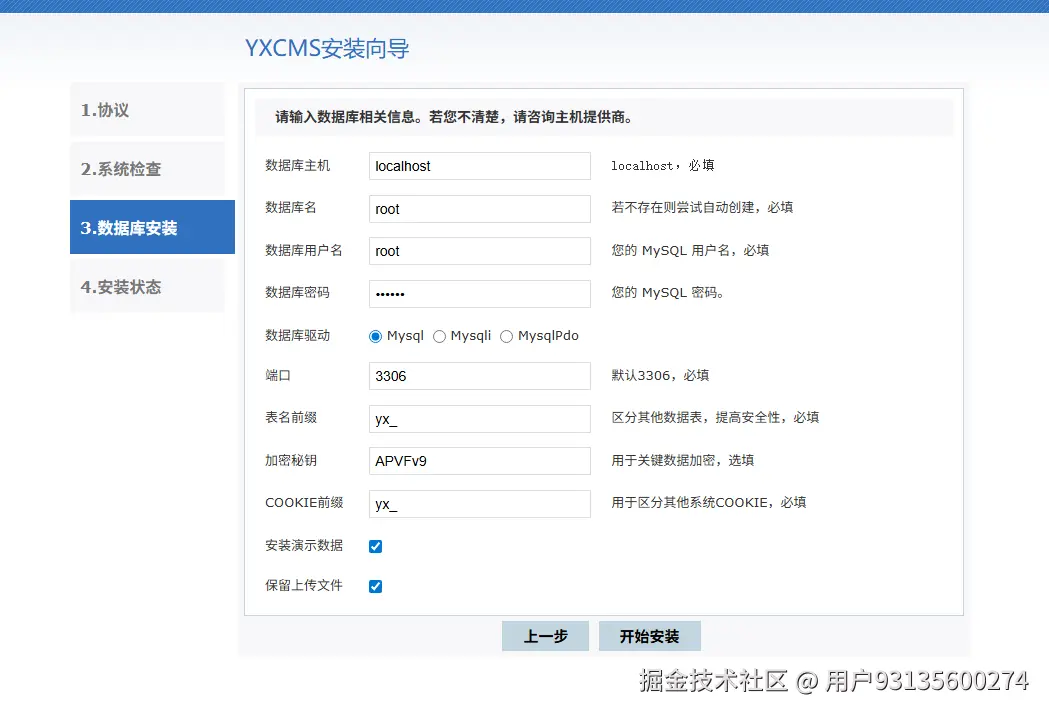Screen dimensions: 1049x715
Task: Select the Mysqli driver radio button
Action: point(440,336)
